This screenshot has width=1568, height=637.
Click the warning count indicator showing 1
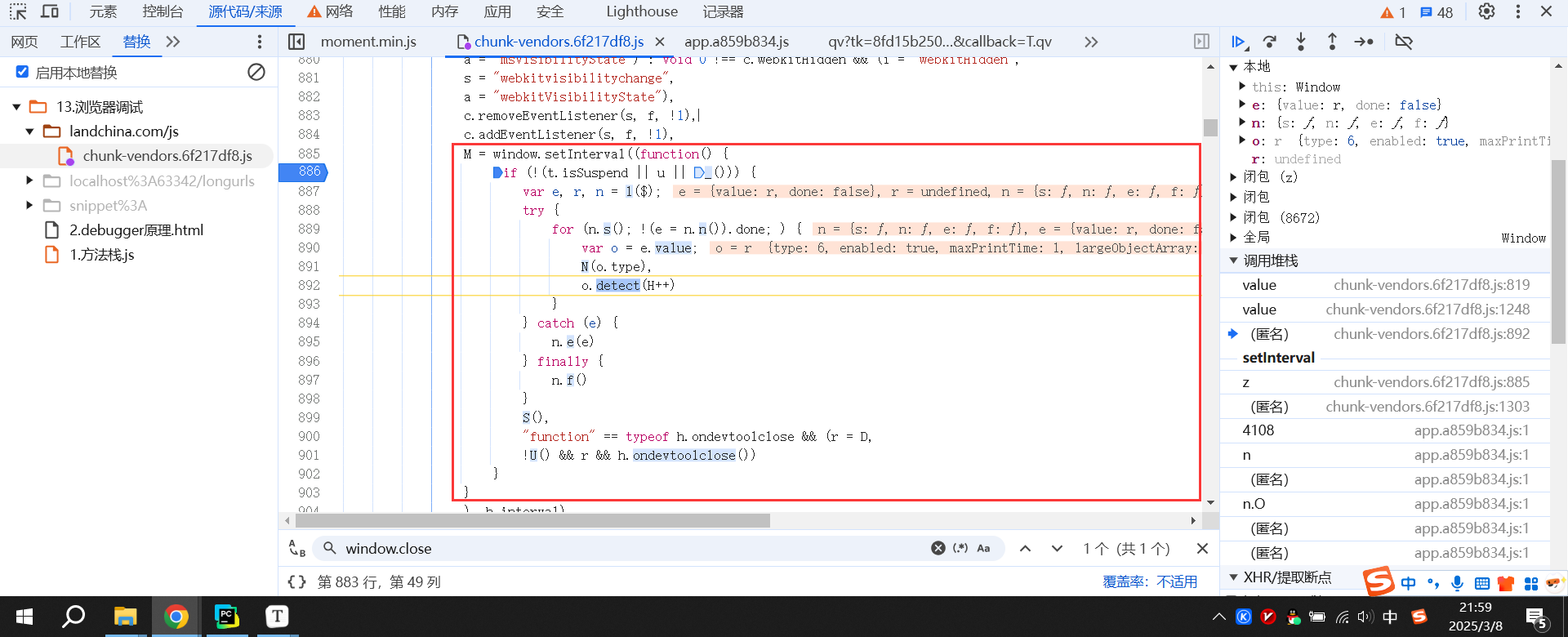click(x=1392, y=12)
